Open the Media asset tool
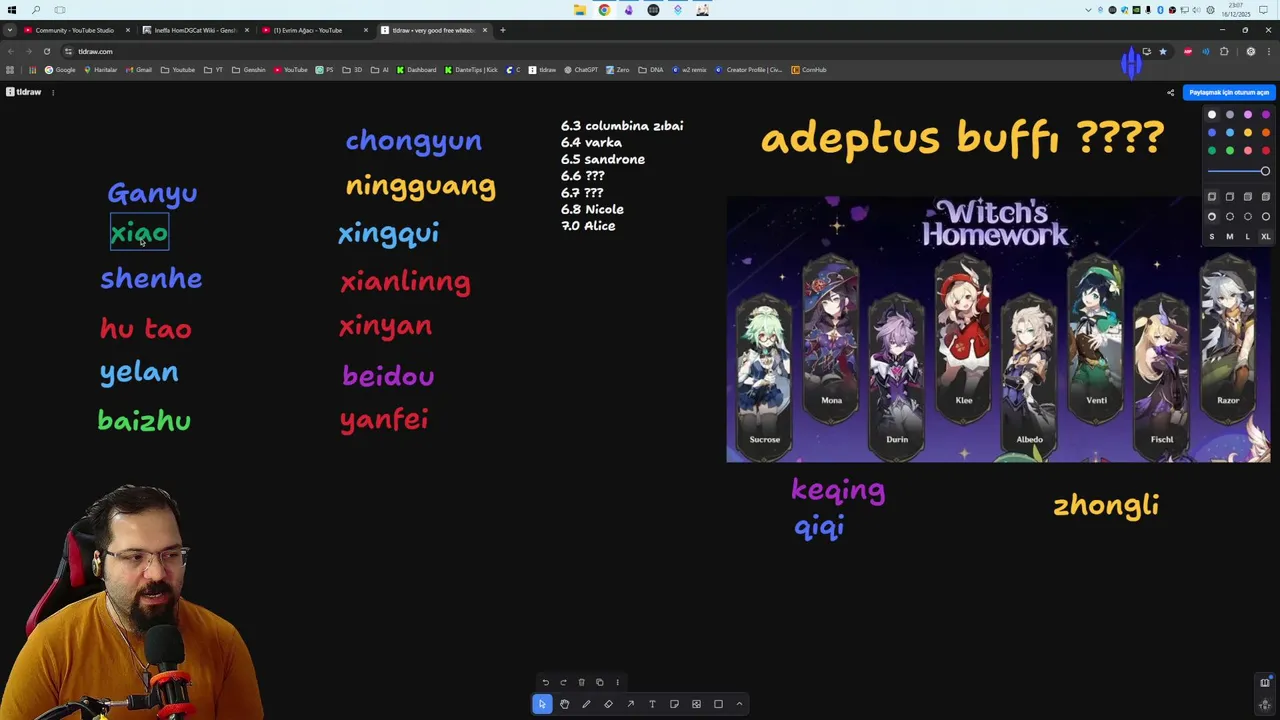This screenshot has height=720, width=1280. click(x=696, y=704)
